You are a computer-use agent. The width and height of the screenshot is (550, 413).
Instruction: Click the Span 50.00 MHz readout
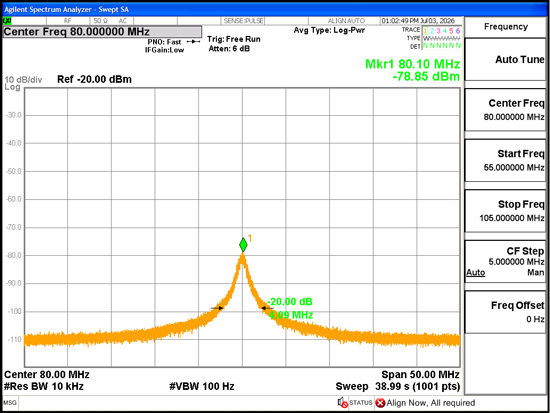(420, 375)
